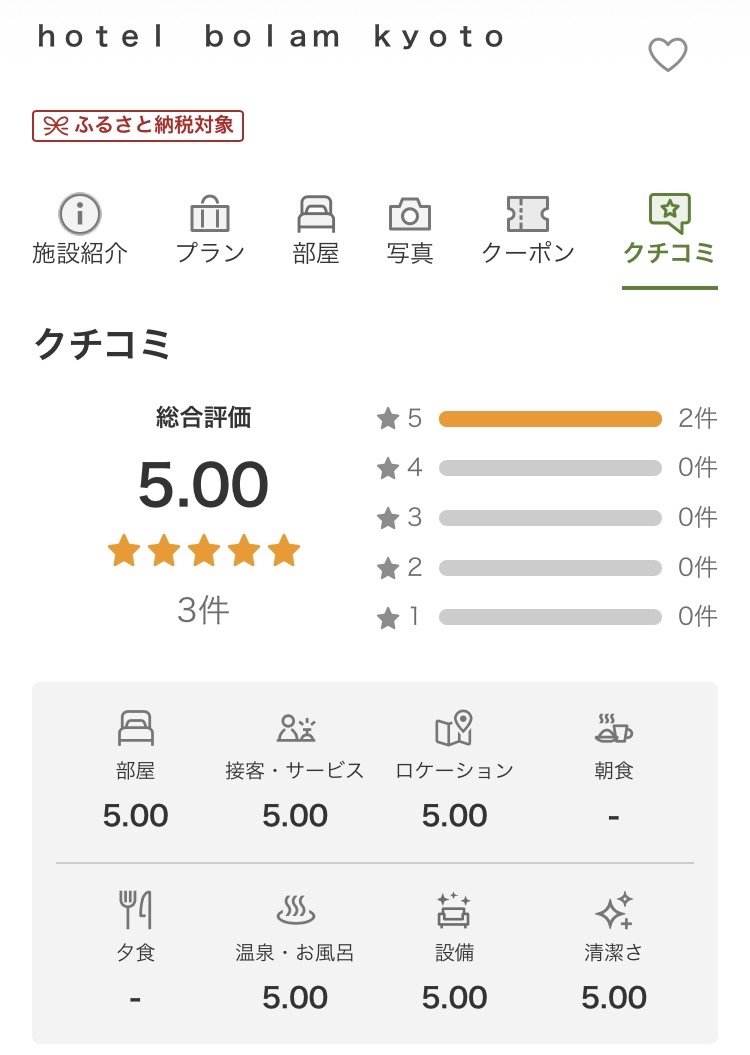Click the 部屋 bed icon in ratings

[x=136, y=729]
